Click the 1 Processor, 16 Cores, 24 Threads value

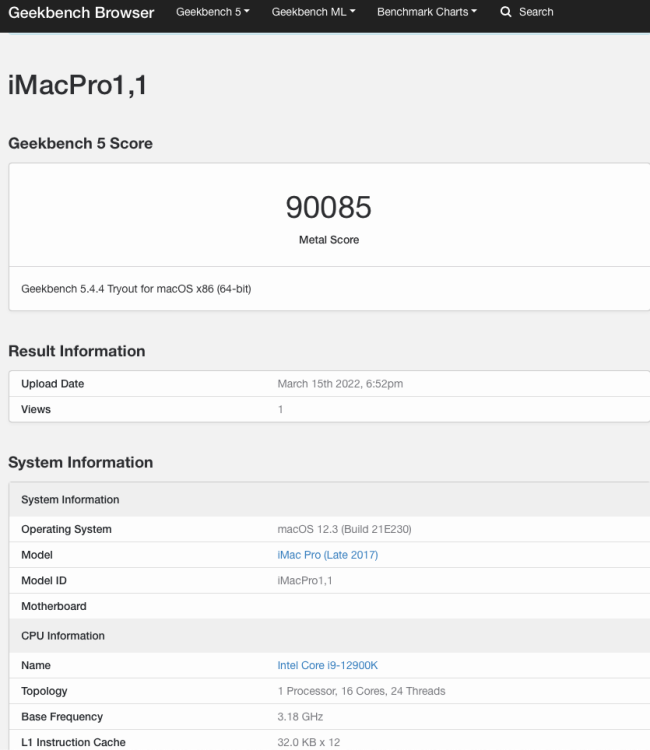[361, 691]
